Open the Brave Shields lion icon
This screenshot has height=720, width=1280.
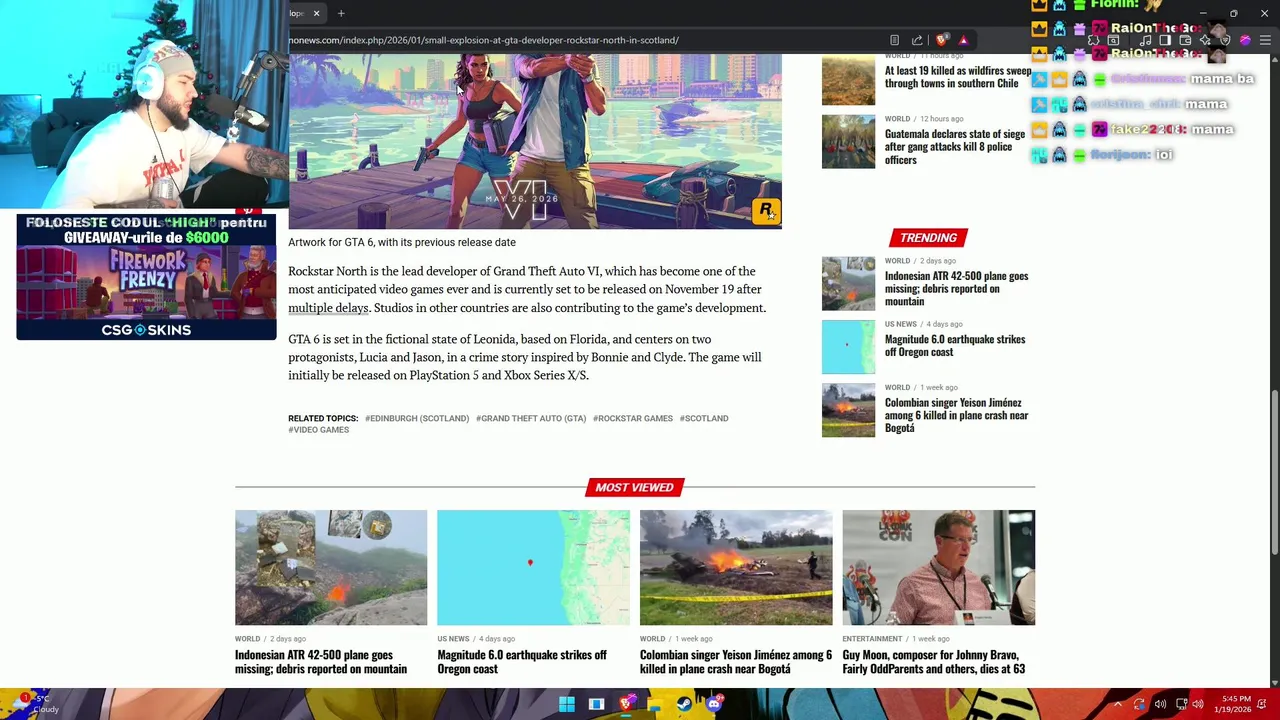coord(942,40)
